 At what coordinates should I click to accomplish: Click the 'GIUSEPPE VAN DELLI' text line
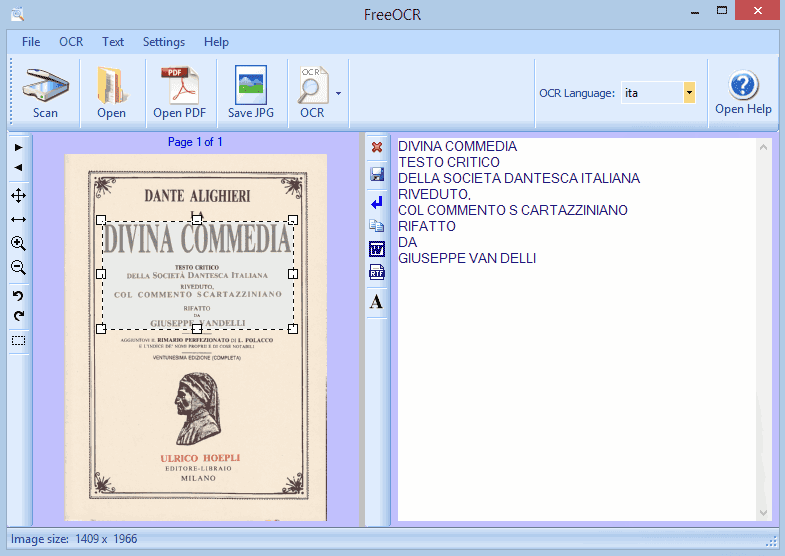(467, 258)
